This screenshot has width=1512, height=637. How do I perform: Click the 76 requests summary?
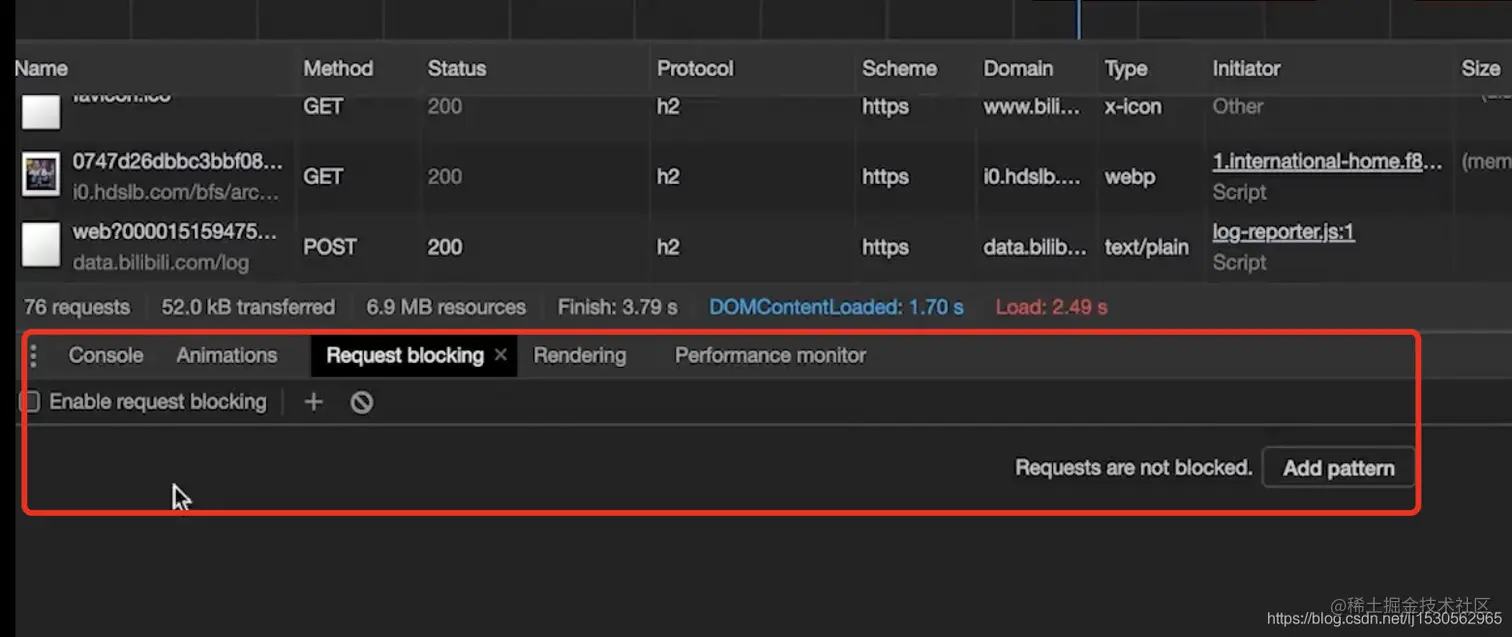point(77,307)
